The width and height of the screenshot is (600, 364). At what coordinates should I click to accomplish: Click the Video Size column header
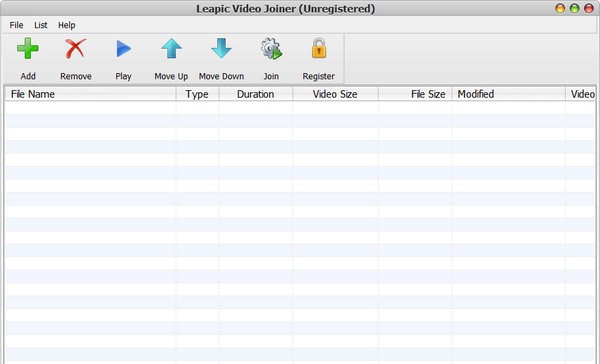[x=335, y=94]
